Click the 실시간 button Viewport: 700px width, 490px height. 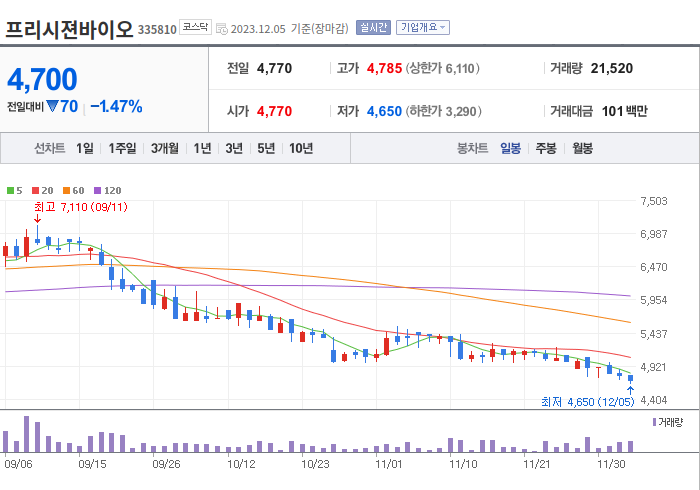coord(373,28)
